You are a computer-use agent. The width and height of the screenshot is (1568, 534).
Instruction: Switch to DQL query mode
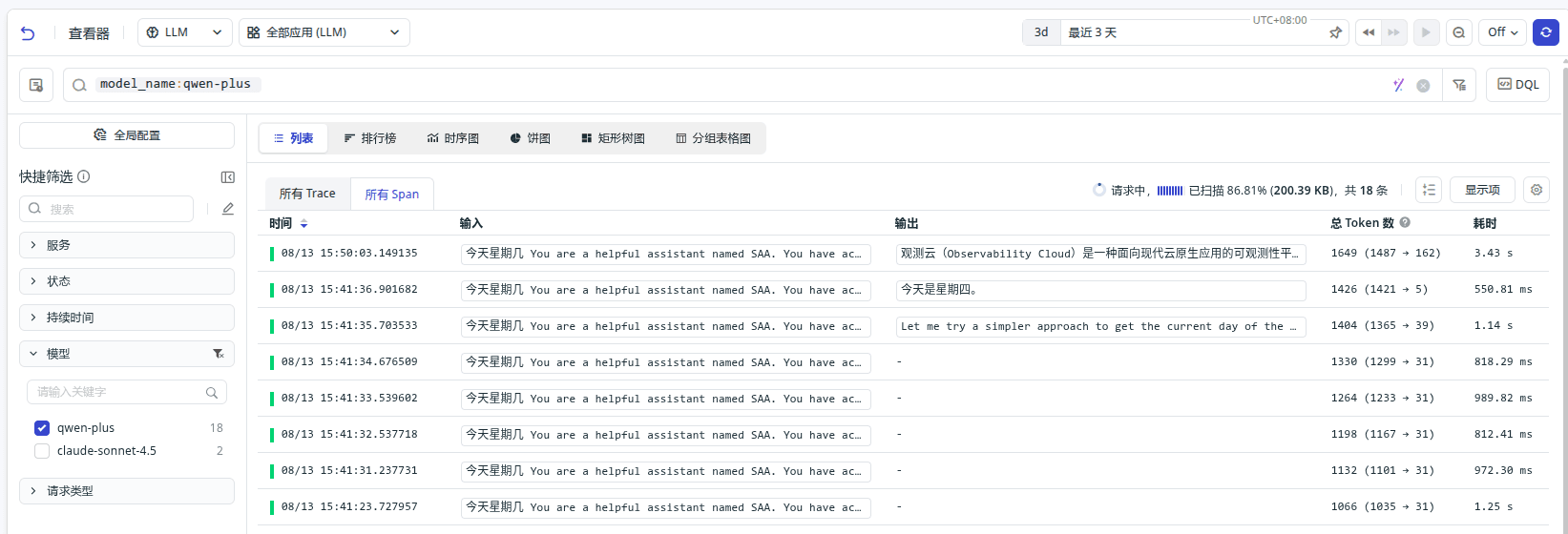pyautogui.click(x=1517, y=85)
